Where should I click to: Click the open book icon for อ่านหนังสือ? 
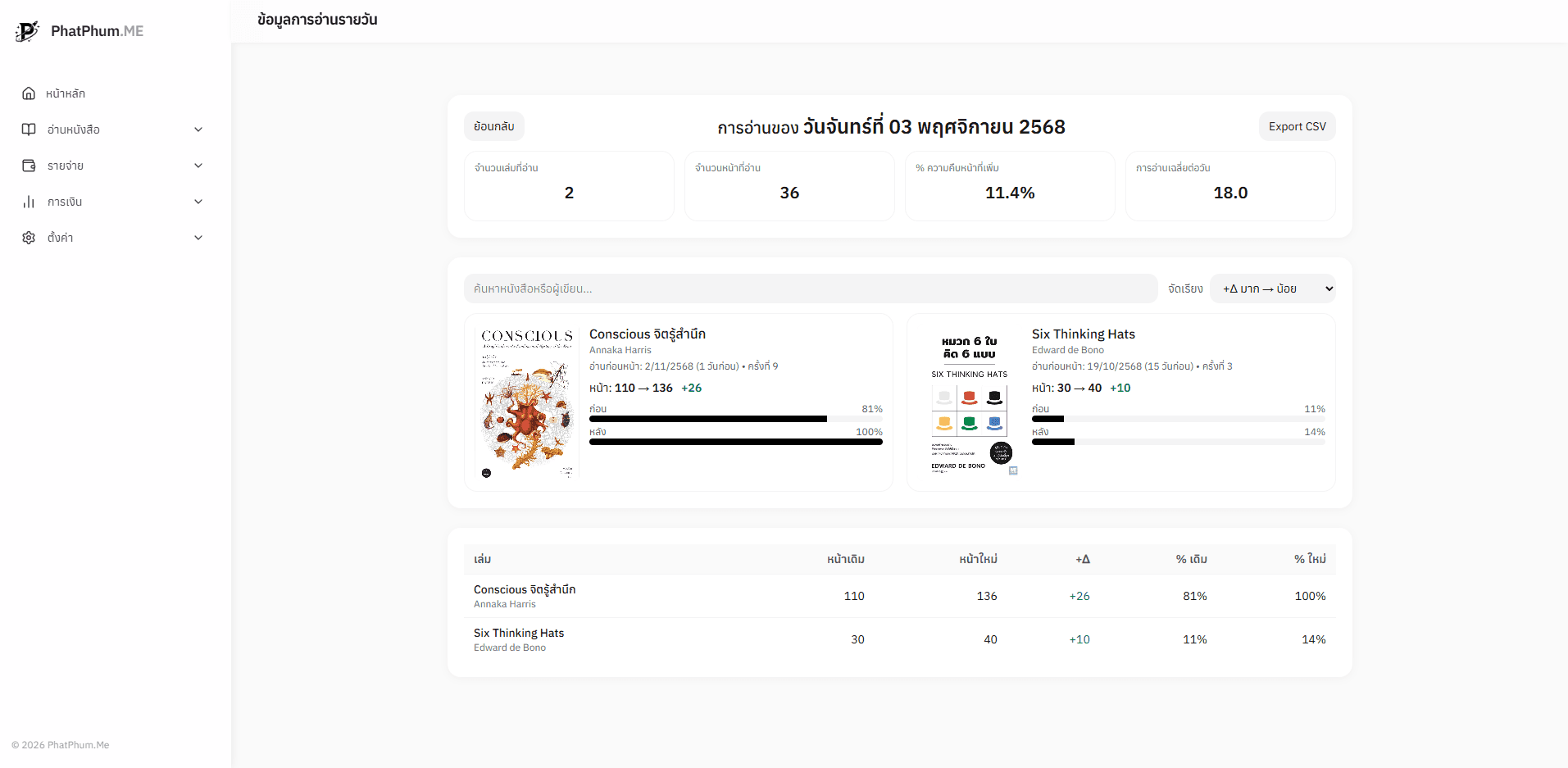pyautogui.click(x=29, y=130)
